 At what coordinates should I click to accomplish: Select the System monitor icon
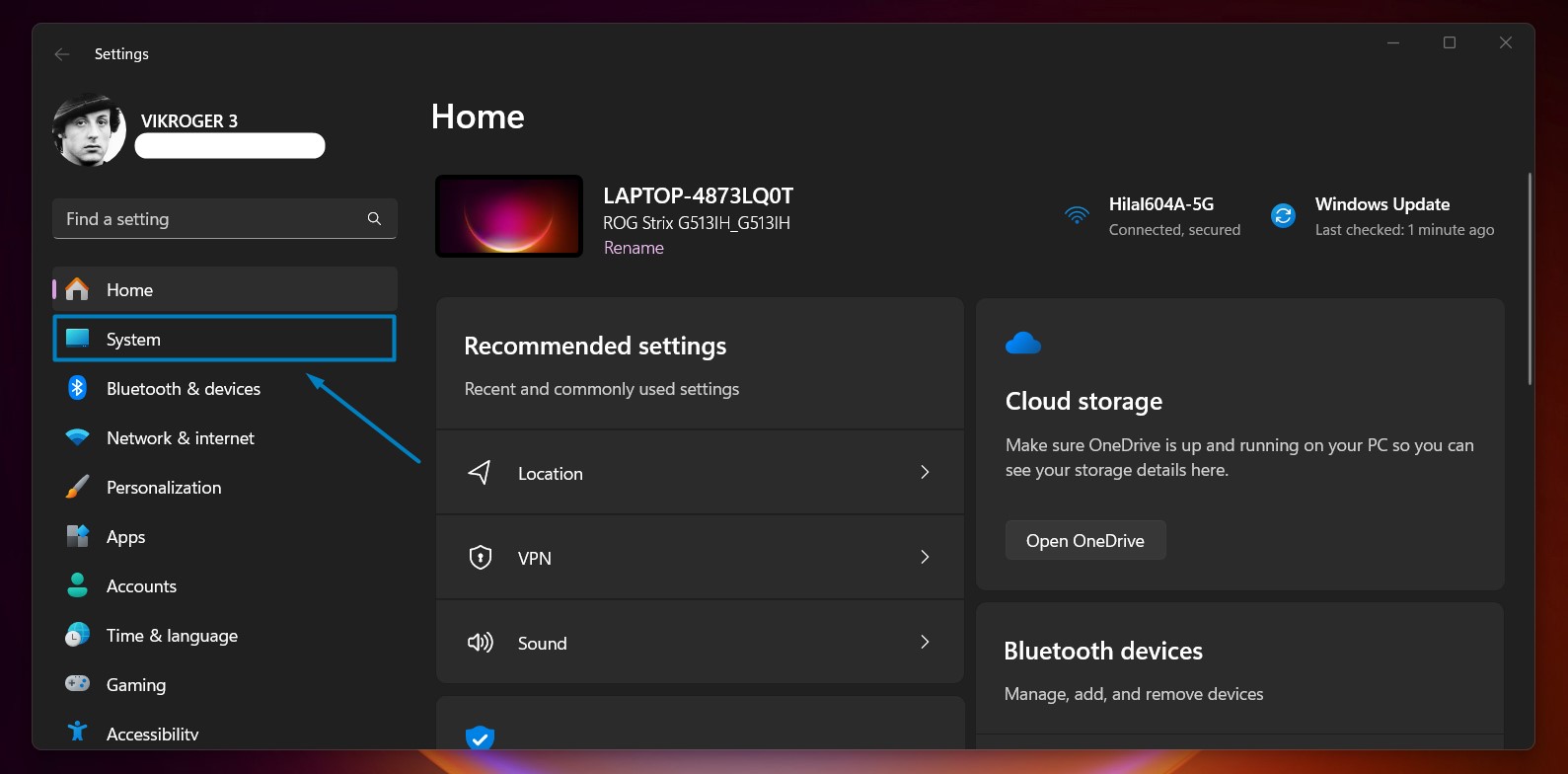tap(77, 339)
